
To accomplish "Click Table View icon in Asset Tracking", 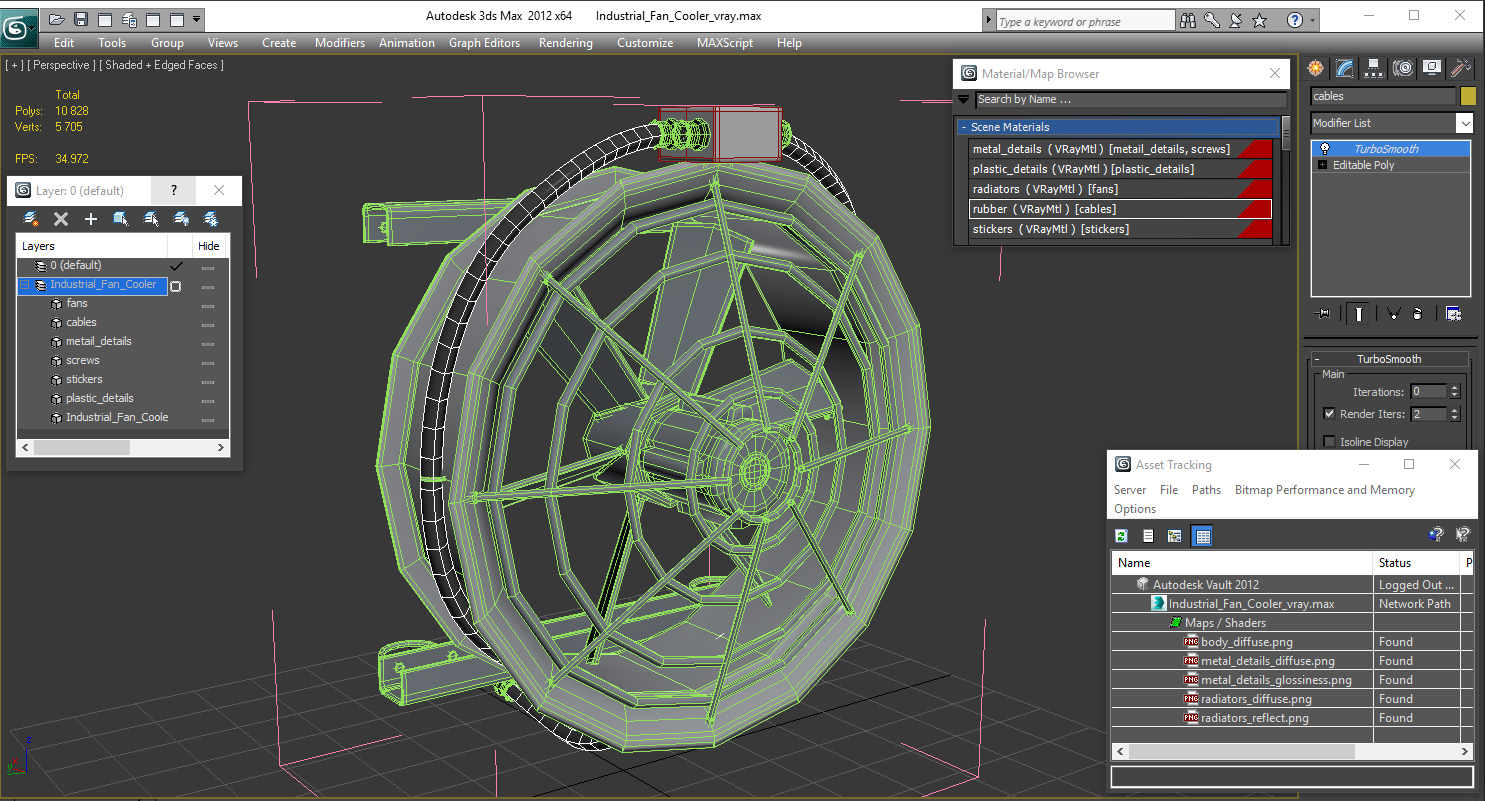I will (1202, 536).
